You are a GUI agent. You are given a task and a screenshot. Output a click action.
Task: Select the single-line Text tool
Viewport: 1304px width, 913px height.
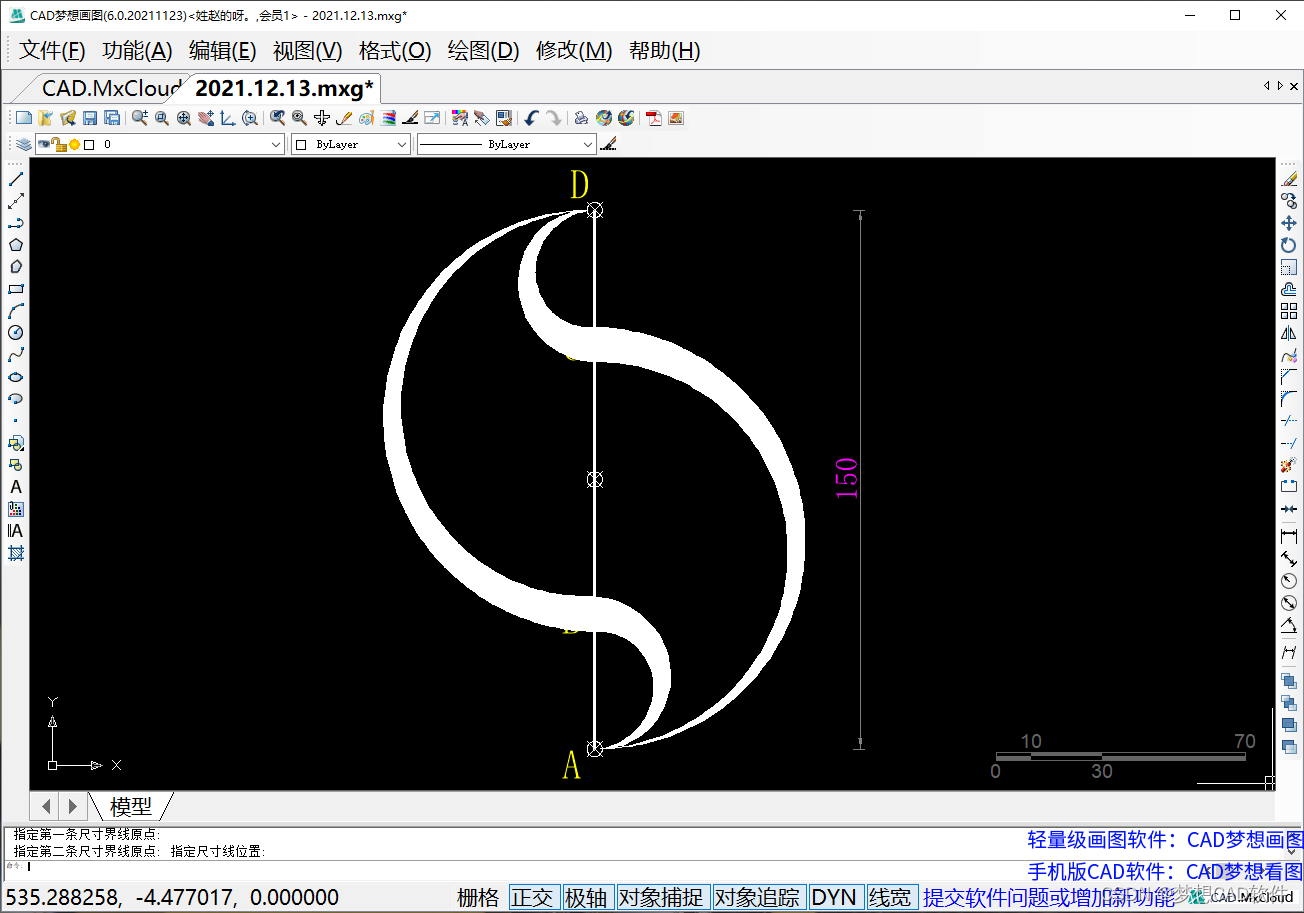(x=16, y=486)
